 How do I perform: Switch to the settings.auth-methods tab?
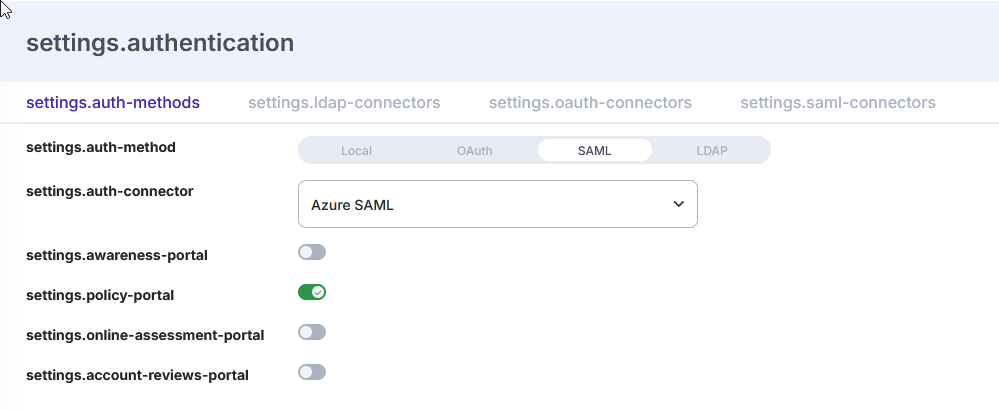coord(113,102)
